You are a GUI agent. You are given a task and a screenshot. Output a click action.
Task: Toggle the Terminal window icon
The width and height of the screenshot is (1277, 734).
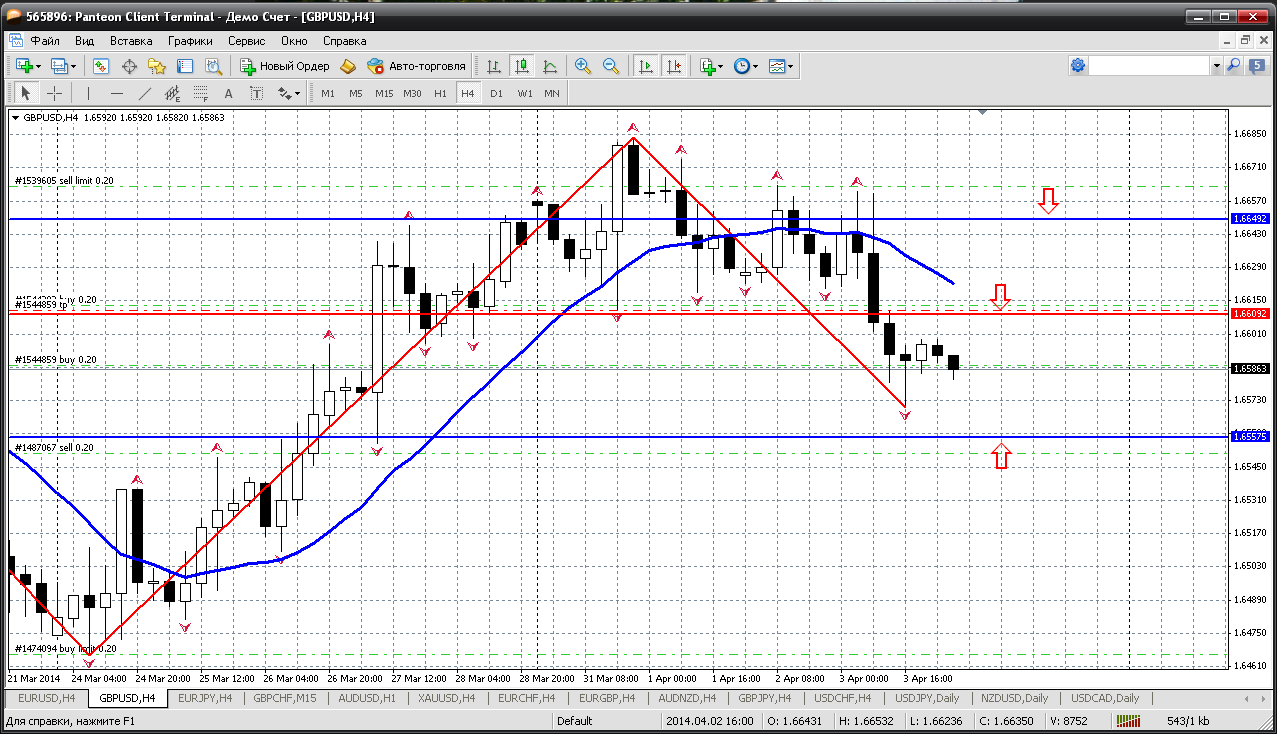tap(185, 66)
